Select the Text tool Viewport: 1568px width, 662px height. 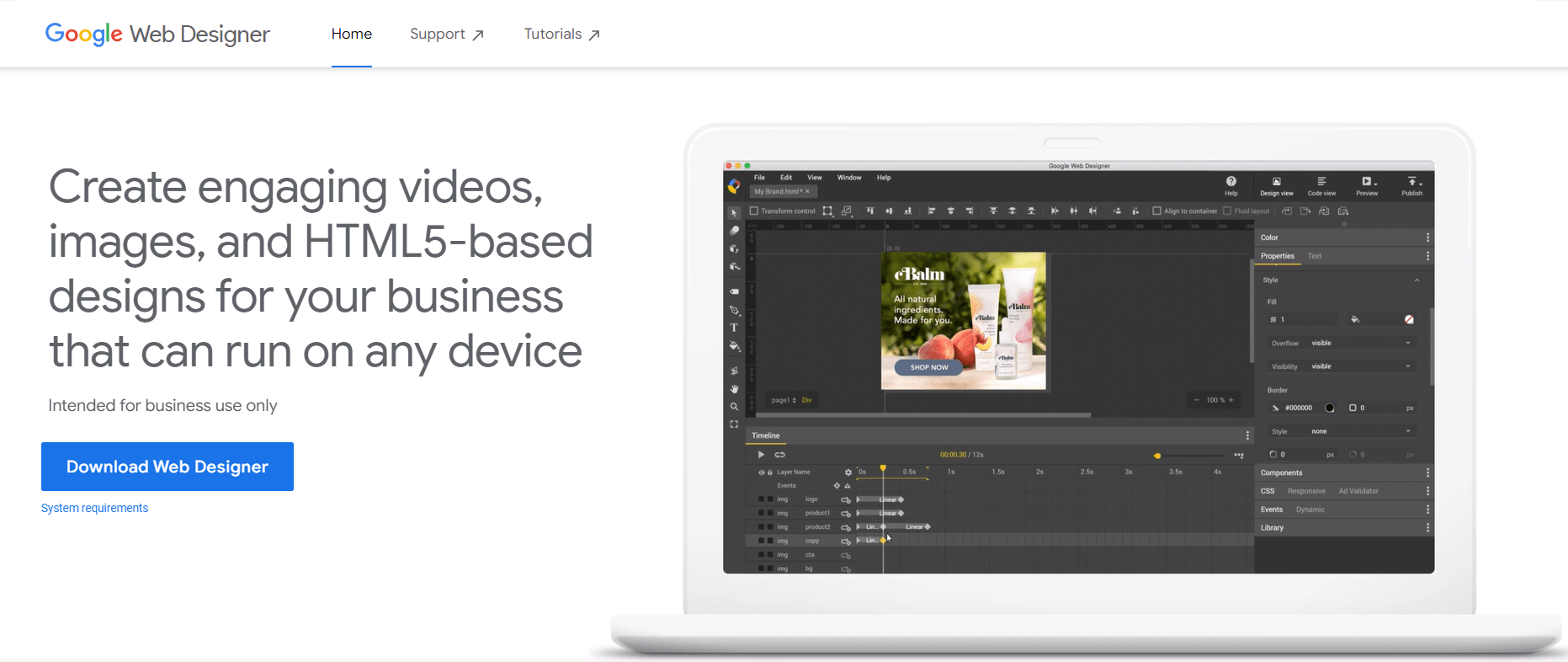click(734, 328)
